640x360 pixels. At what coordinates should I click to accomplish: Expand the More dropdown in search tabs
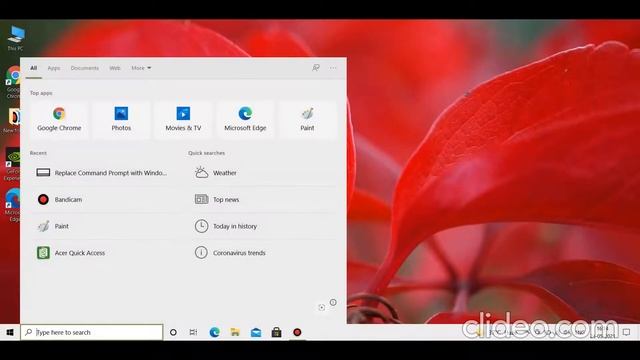[141, 68]
